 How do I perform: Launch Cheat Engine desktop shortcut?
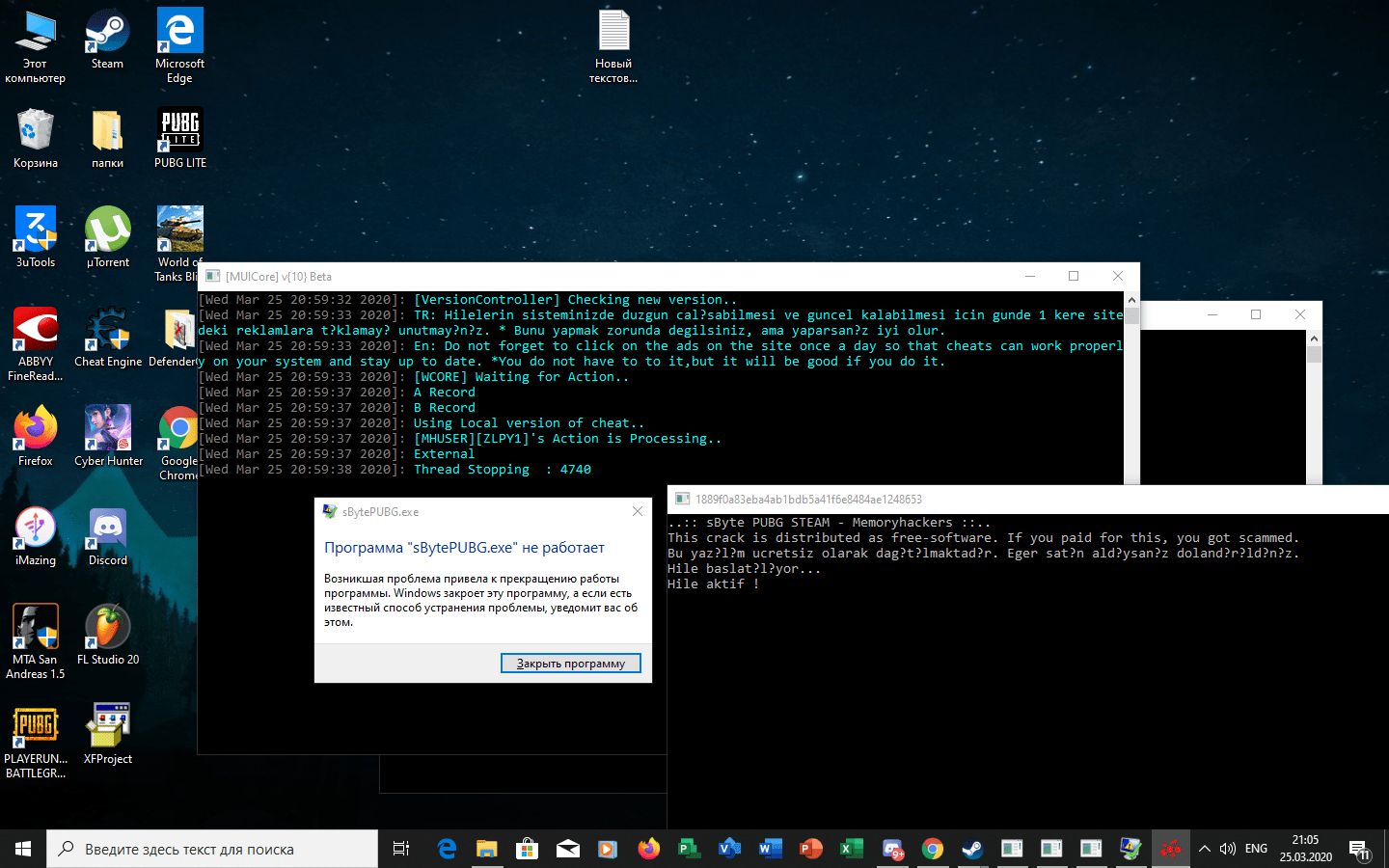click(108, 337)
